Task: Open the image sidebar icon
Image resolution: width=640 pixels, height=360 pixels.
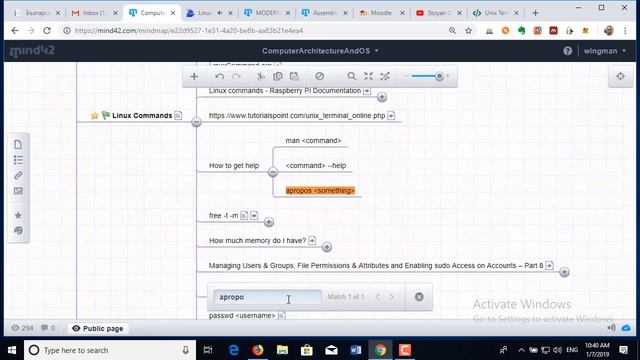Action: pyautogui.click(x=18, y=191)
